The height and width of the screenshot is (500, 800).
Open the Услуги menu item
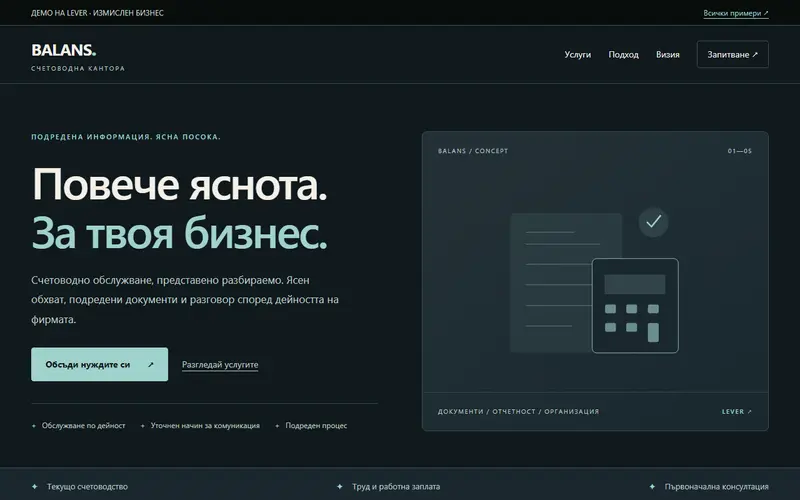[578, 55]
